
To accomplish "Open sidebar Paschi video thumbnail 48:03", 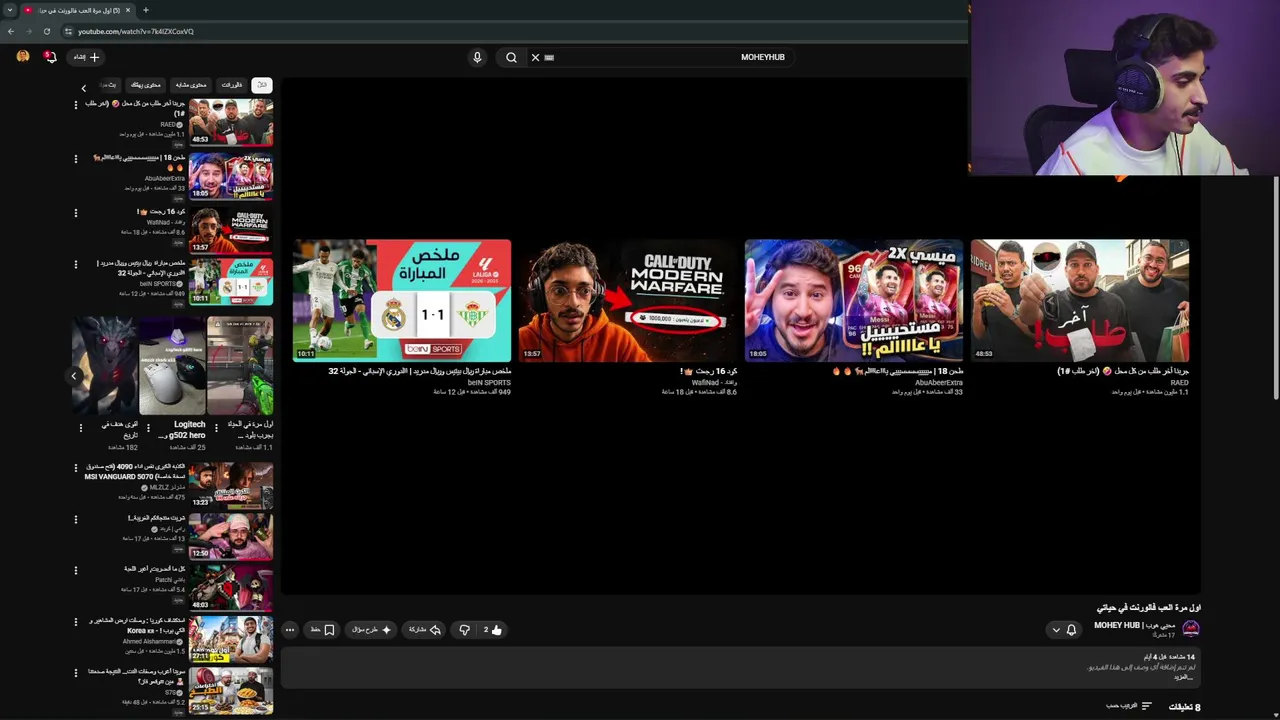I will [231, 588].
